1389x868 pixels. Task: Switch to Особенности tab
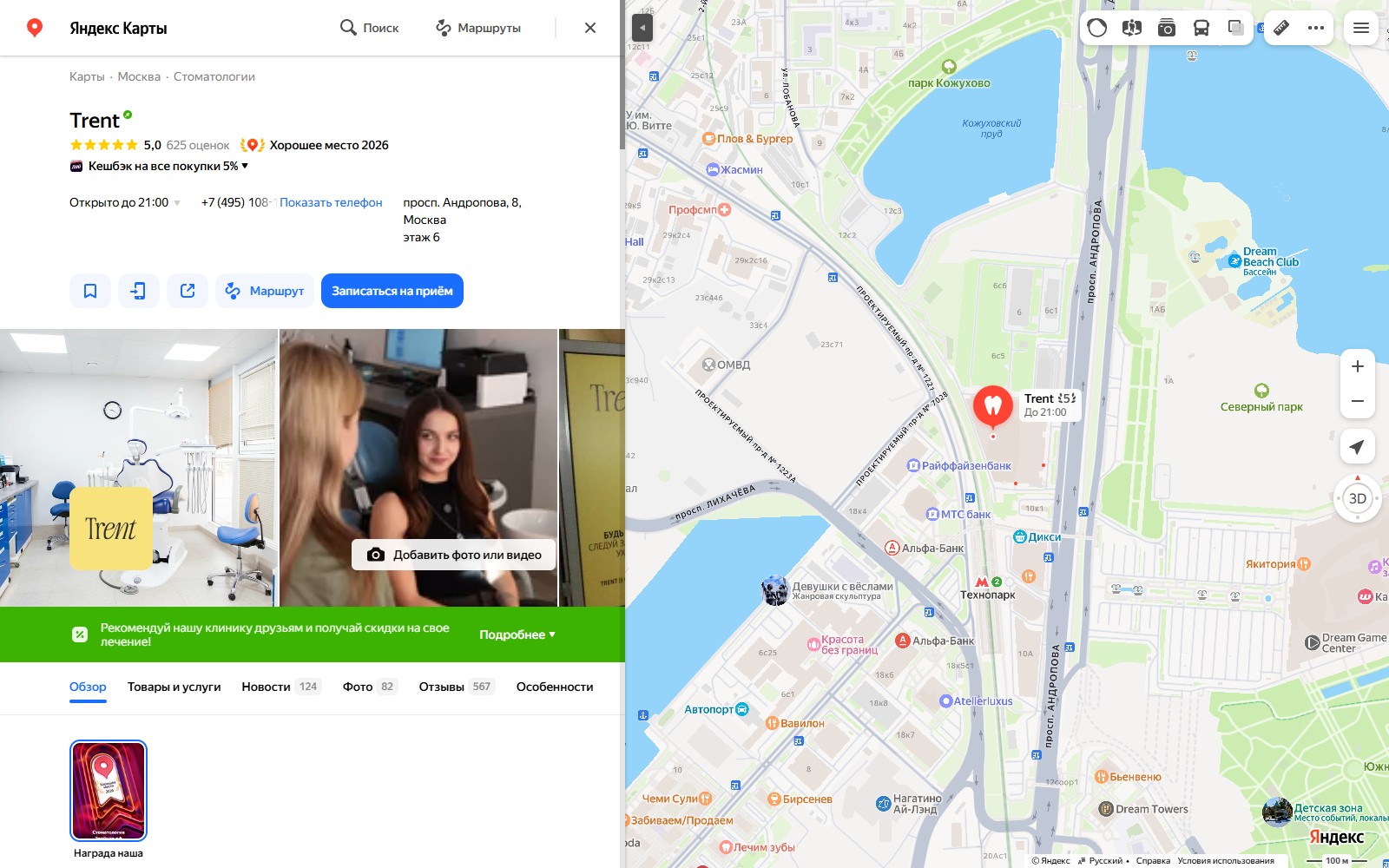tap(555, 687)
